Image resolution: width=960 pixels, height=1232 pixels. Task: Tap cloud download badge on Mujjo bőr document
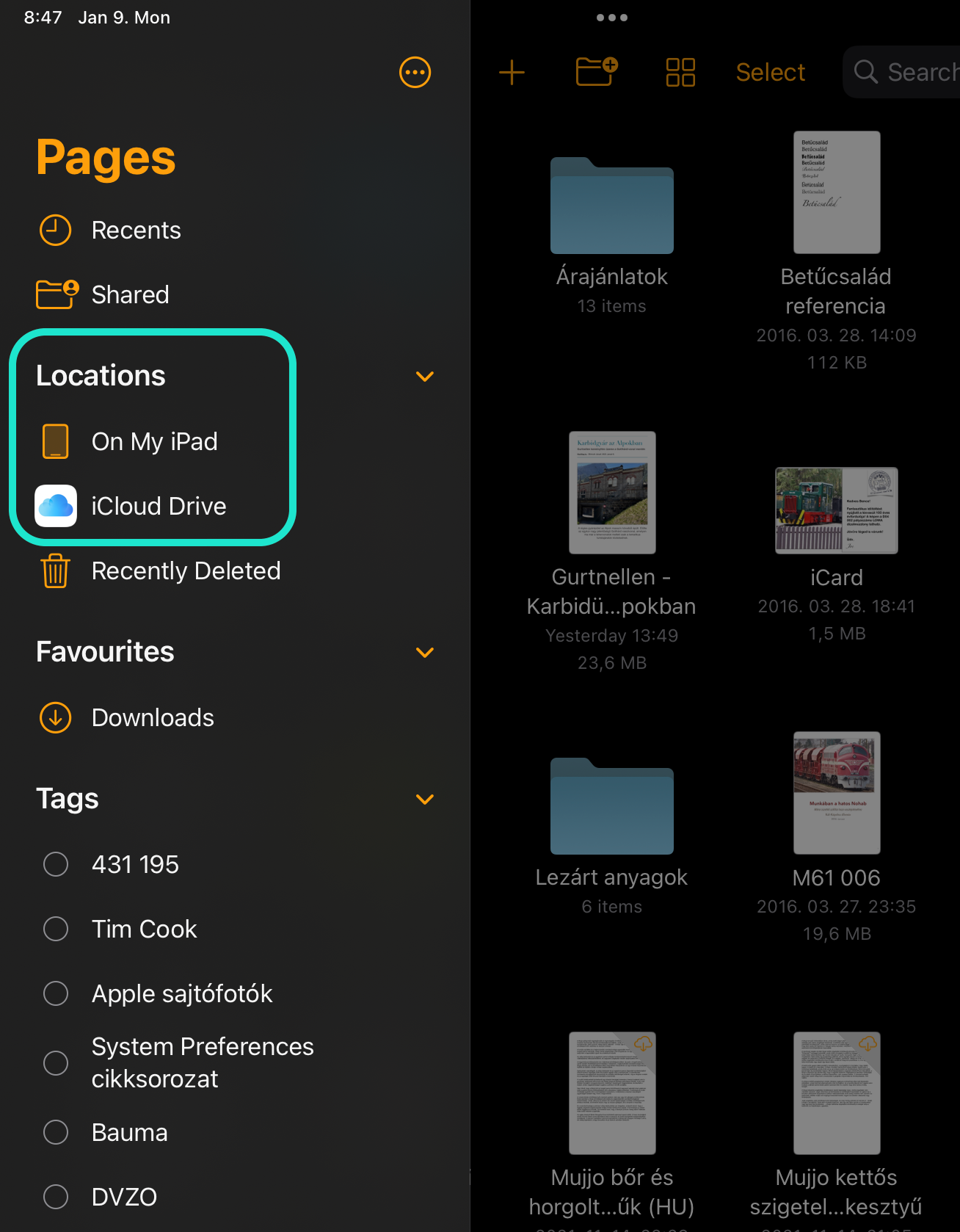tap(644, 1043)
